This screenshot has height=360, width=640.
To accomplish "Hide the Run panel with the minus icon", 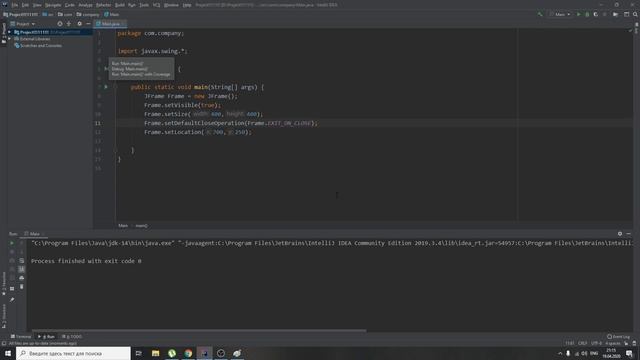I will pos(629,234).
